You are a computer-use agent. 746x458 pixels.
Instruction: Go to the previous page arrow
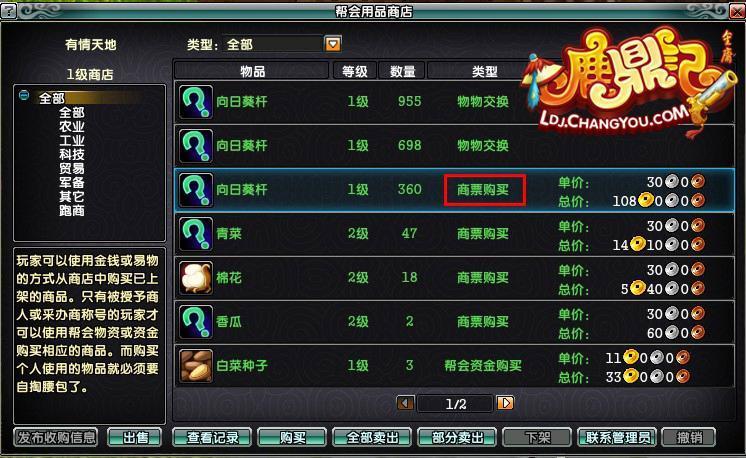tap(405, 403)
